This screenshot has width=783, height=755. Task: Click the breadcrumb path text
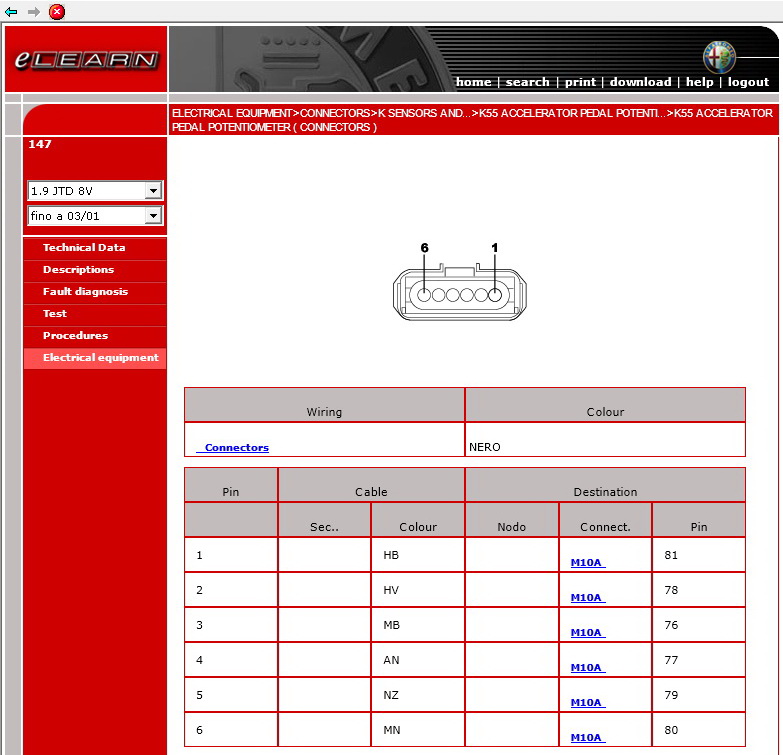coord(472,120)
